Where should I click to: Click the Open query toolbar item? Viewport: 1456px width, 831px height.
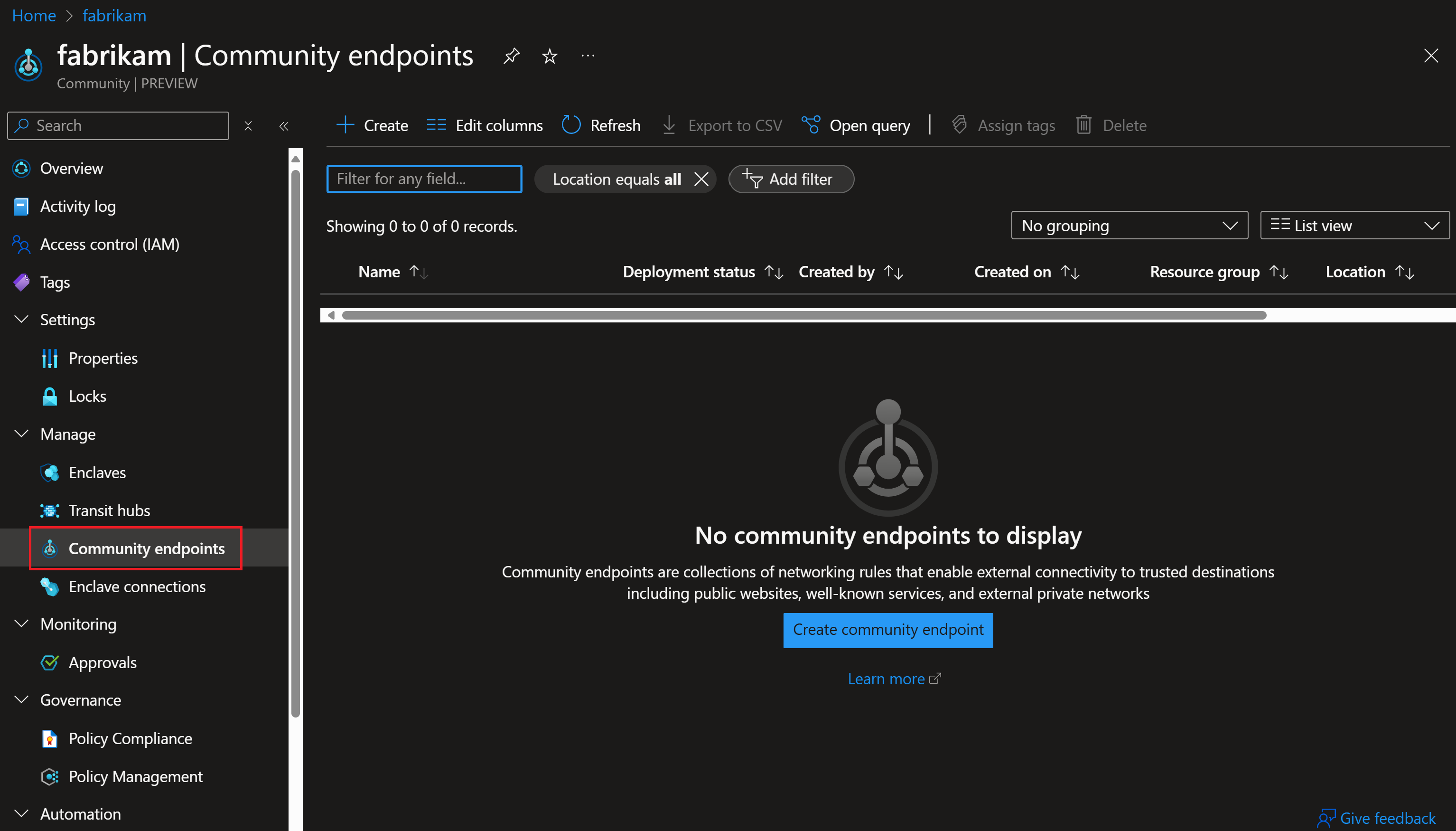pyautogui.click(x=856, y=125)
